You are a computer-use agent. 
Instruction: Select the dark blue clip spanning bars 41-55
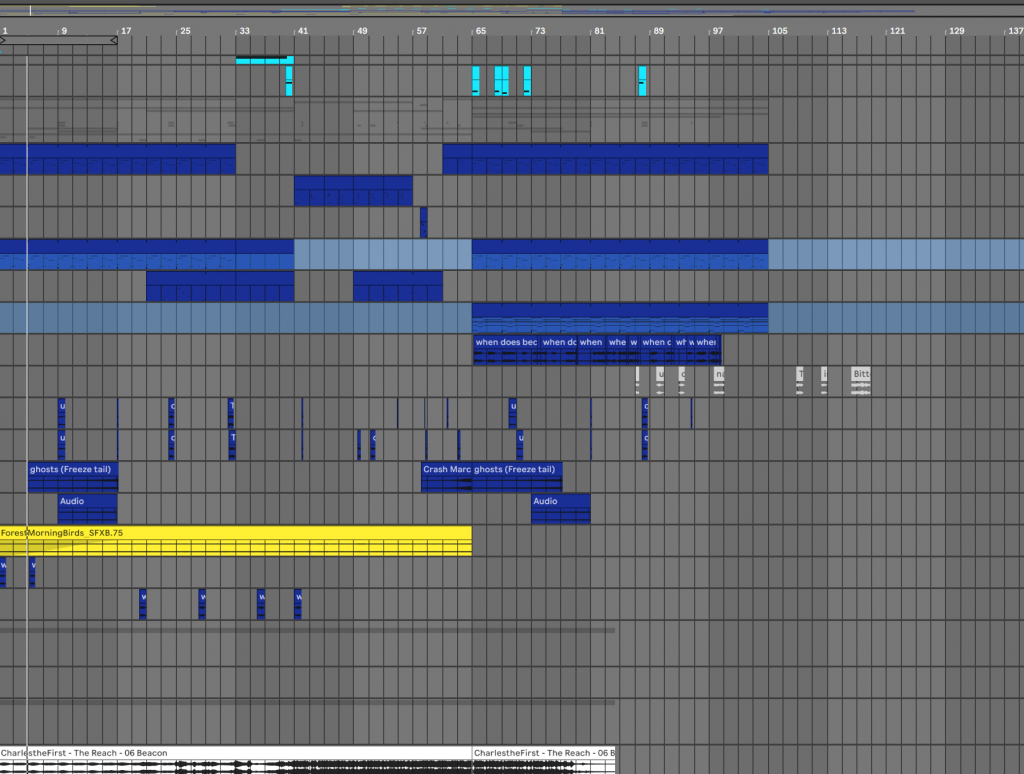tap(353, 190)
